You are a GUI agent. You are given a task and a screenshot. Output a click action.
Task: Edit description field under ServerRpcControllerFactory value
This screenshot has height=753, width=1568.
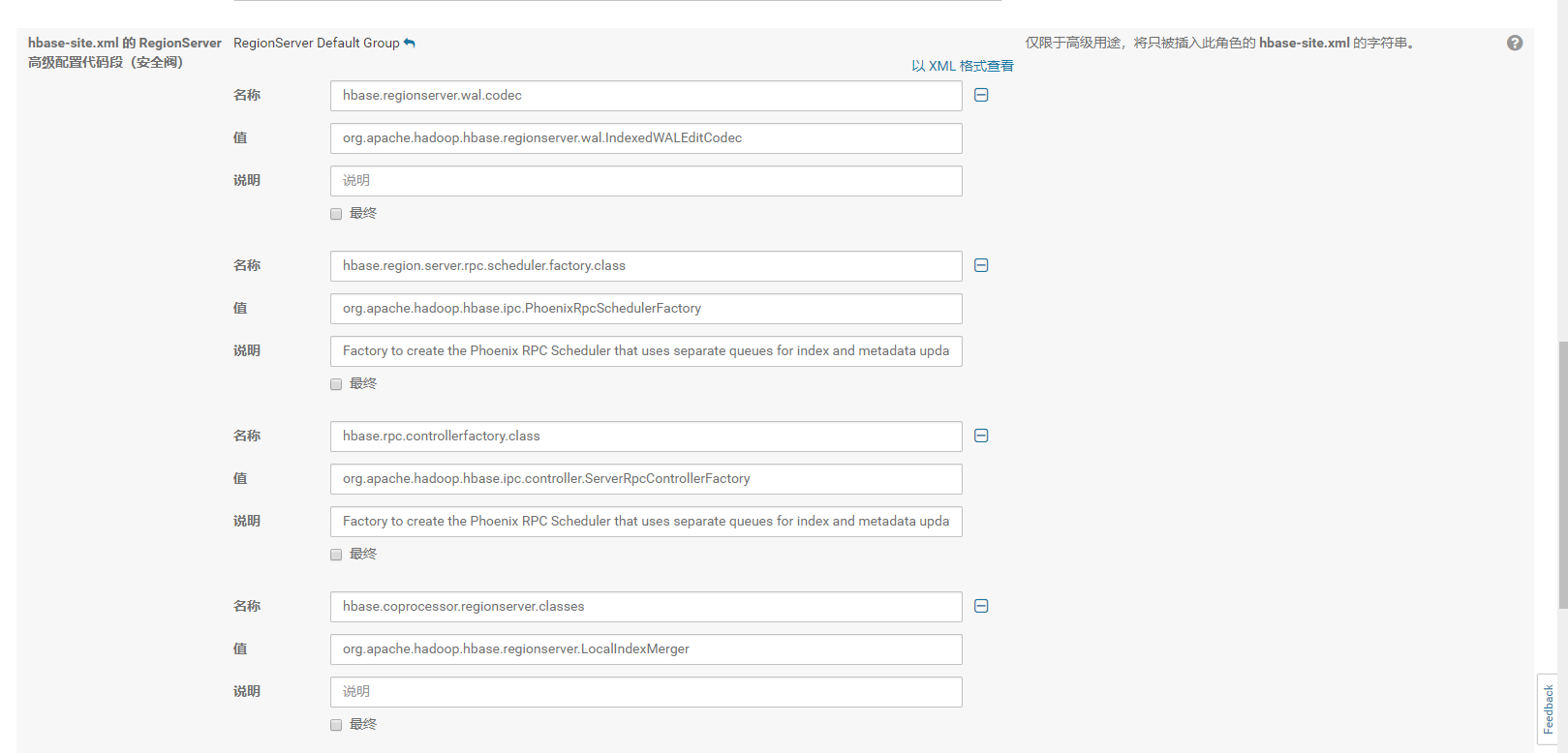(646, 522)
